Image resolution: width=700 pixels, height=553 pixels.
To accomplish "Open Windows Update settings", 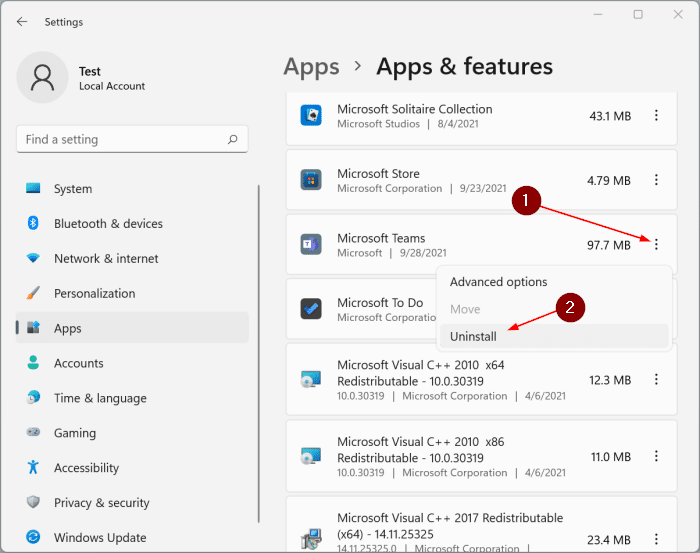I will tap(132, 537).
